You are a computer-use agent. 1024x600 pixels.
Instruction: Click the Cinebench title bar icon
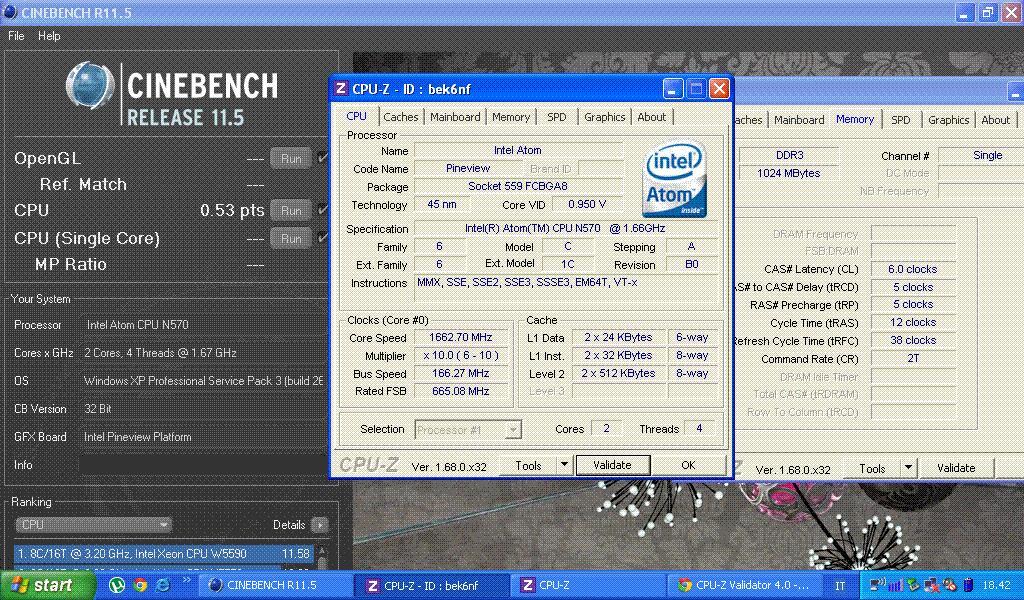[10, 12]
